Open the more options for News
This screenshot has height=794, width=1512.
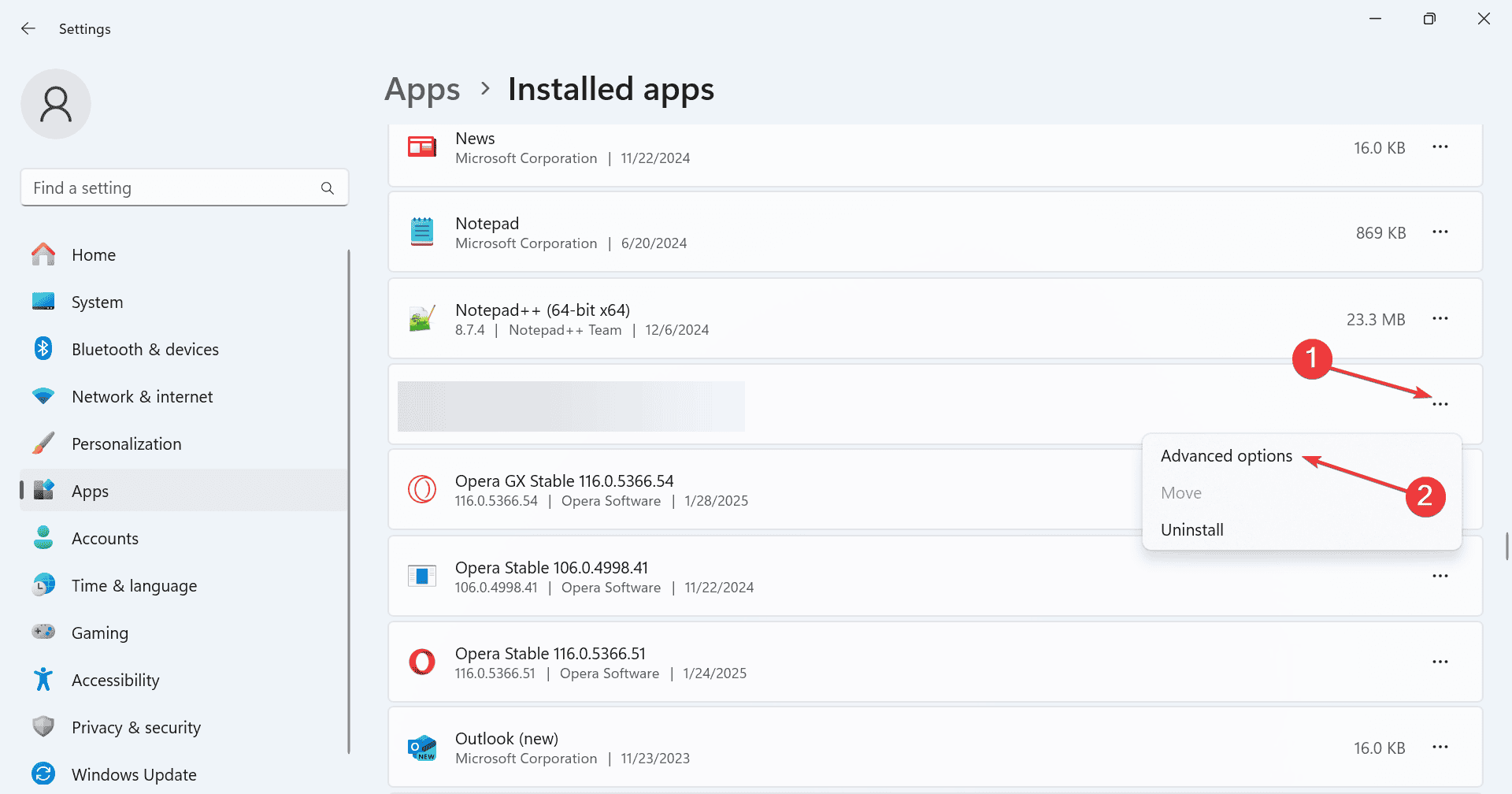click(1440, 147)
